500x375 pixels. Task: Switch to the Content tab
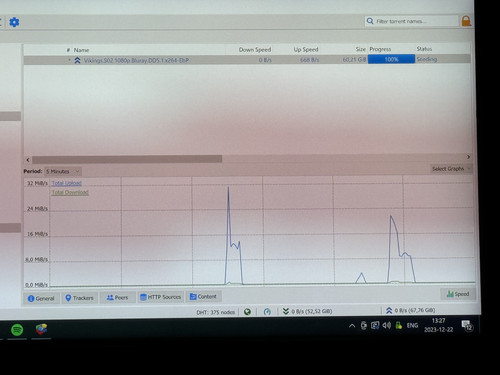click(x=203, y=296)
